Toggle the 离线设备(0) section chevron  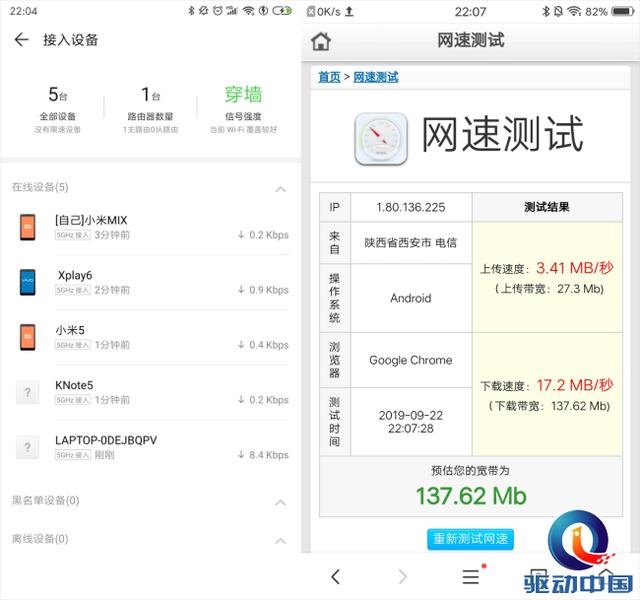click(280, 541)
